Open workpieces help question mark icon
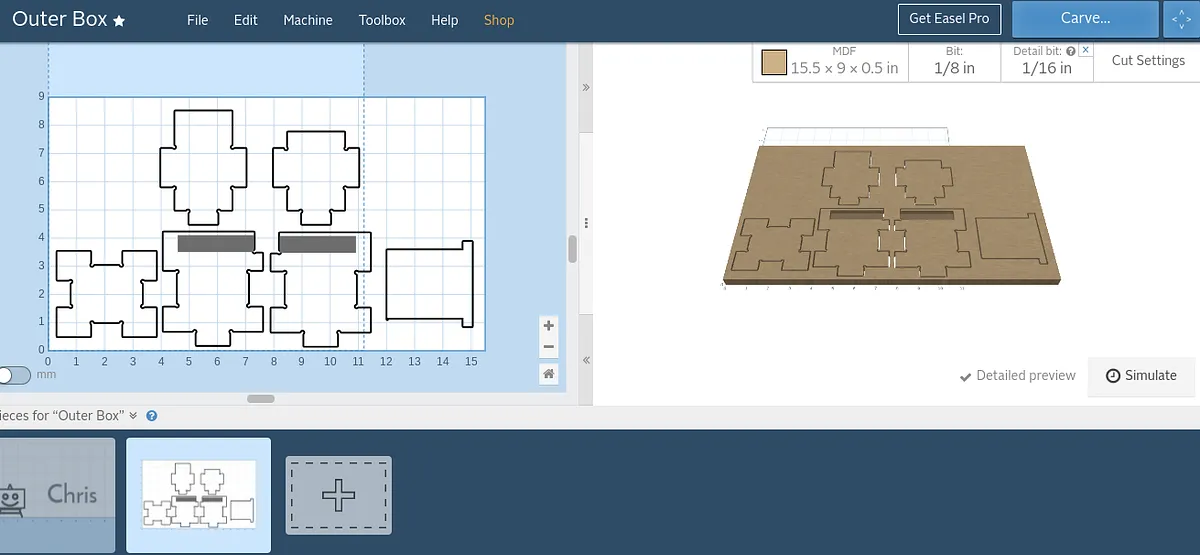Viewport: 1200px width, 555px height. click(x=151, y=416)
